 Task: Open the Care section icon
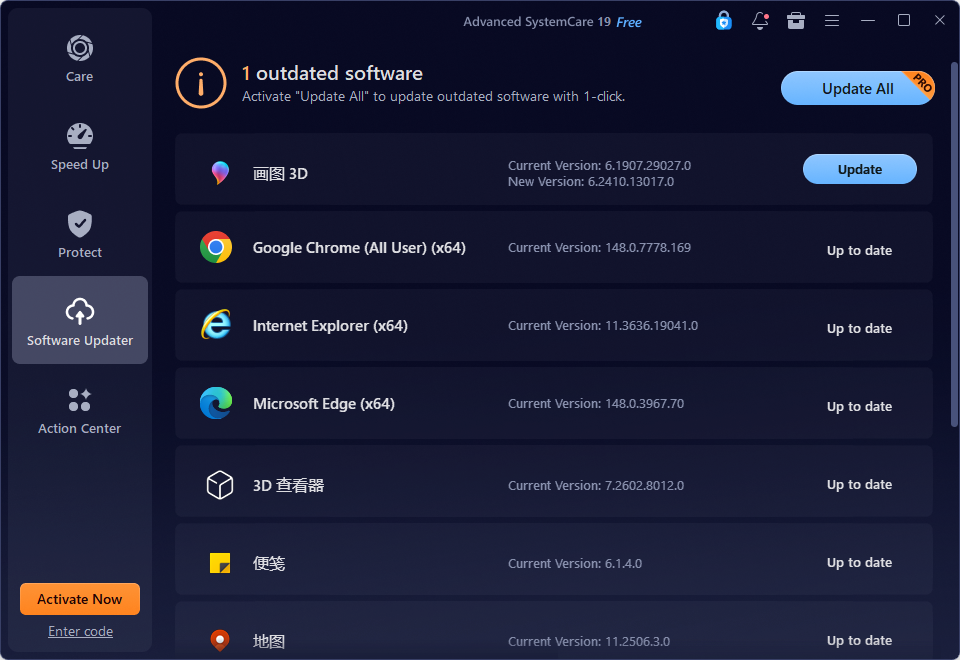coord(80,48)
